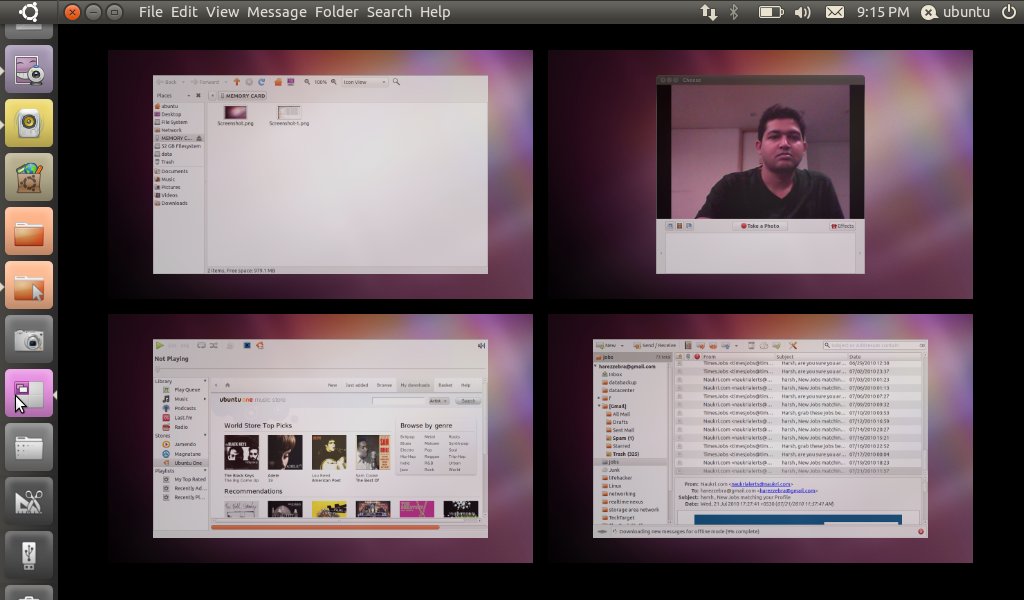Image resolution: width=1024 pixels, height=600 pixels.
Task: Open Cheese webcam app from launcher
Action: tap(29, 70)
